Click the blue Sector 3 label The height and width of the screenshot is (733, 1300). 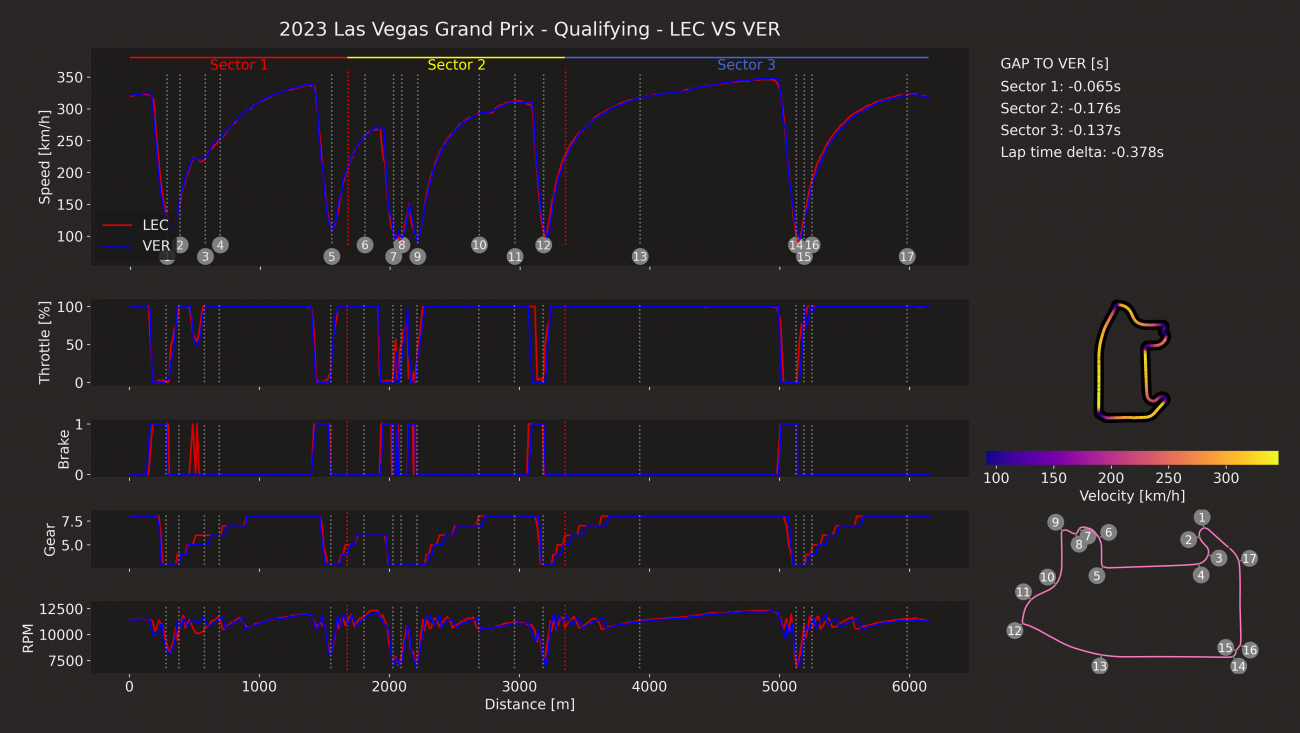point(746,65)
